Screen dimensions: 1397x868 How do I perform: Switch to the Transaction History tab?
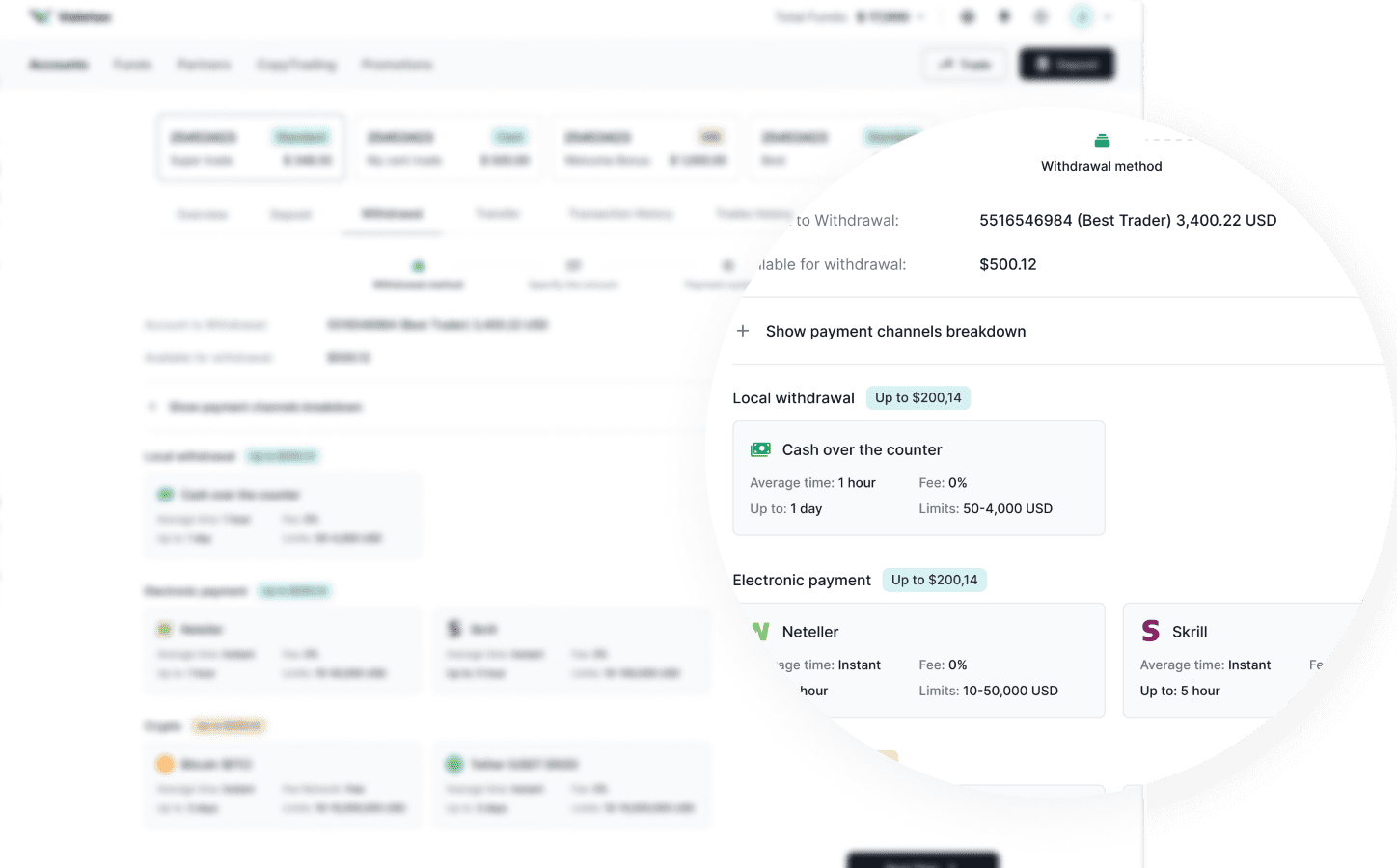click(x=620, y=214)
